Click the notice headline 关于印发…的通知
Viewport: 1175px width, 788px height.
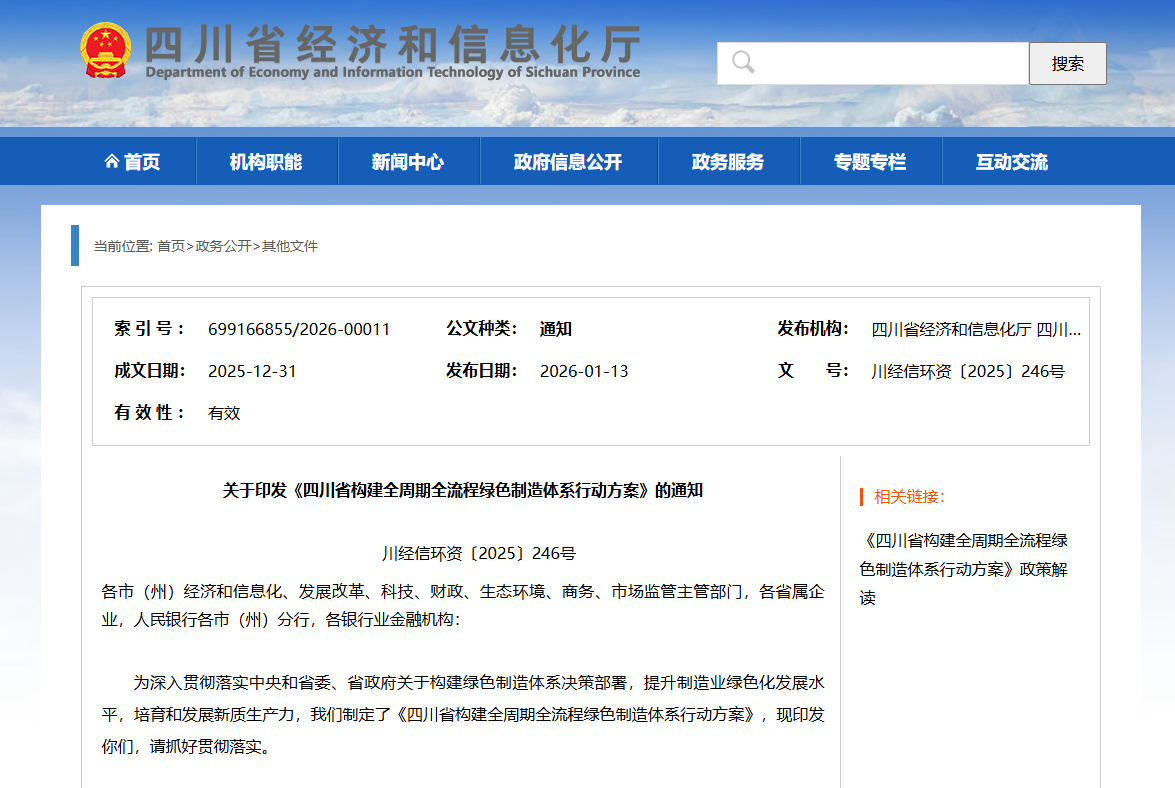click(x=462, y=490)
